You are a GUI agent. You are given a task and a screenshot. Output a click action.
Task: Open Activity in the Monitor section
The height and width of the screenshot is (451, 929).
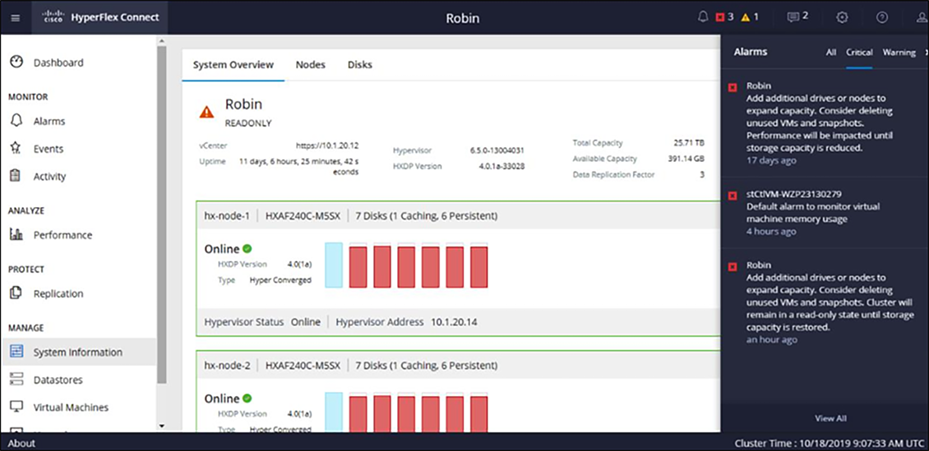[x=50, y=176]
